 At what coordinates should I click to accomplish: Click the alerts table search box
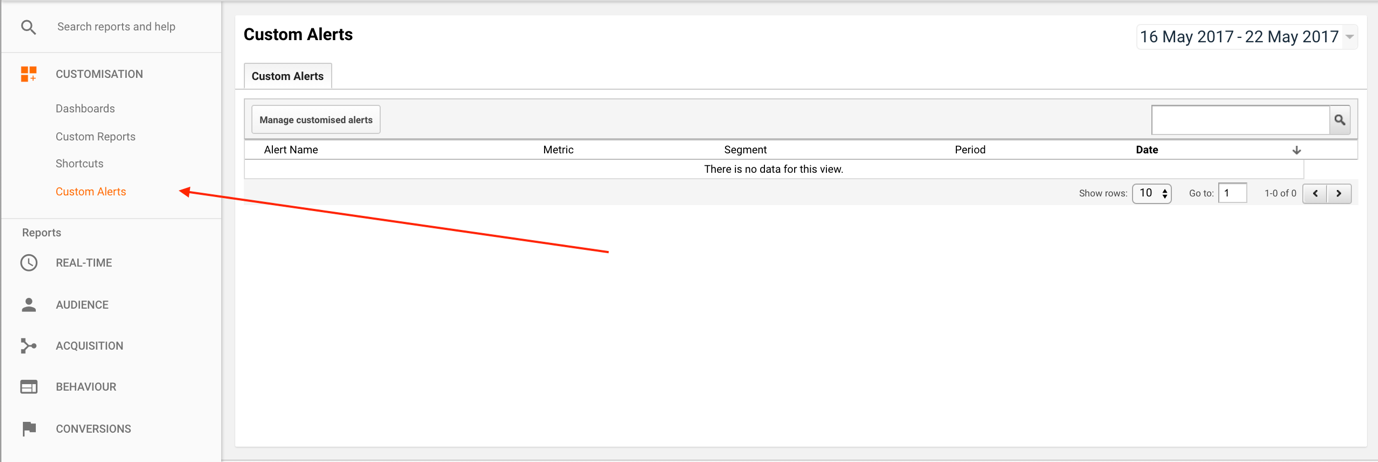coord(1241,120)
